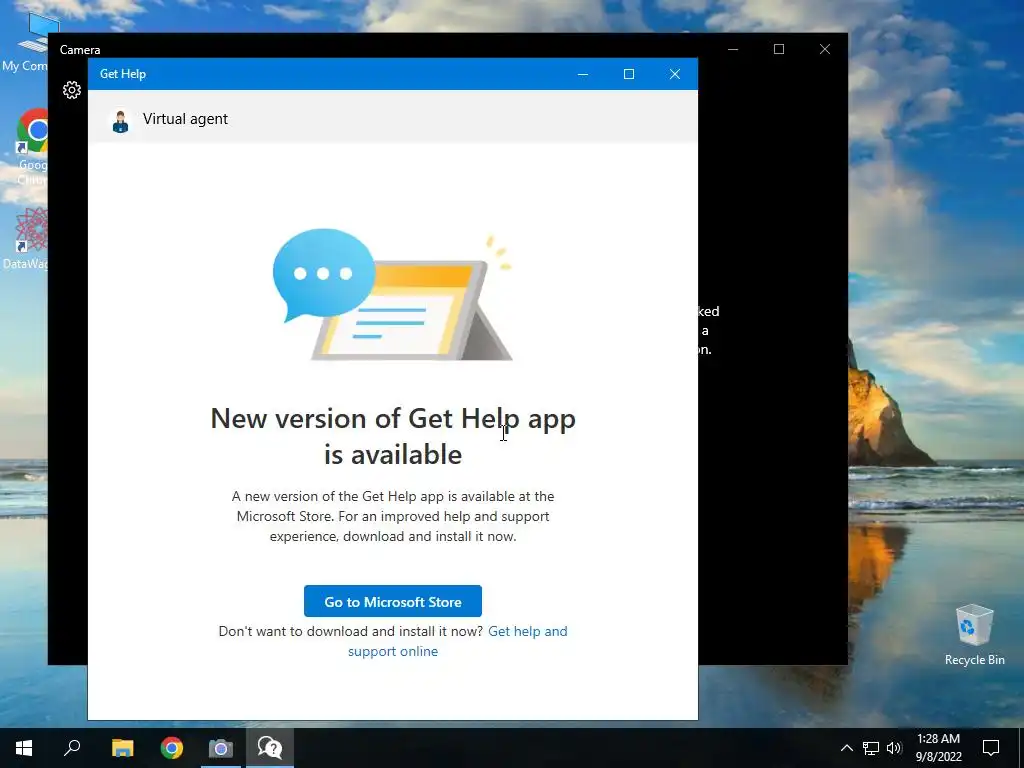Open the clock showing 1:28 AM

938,748
